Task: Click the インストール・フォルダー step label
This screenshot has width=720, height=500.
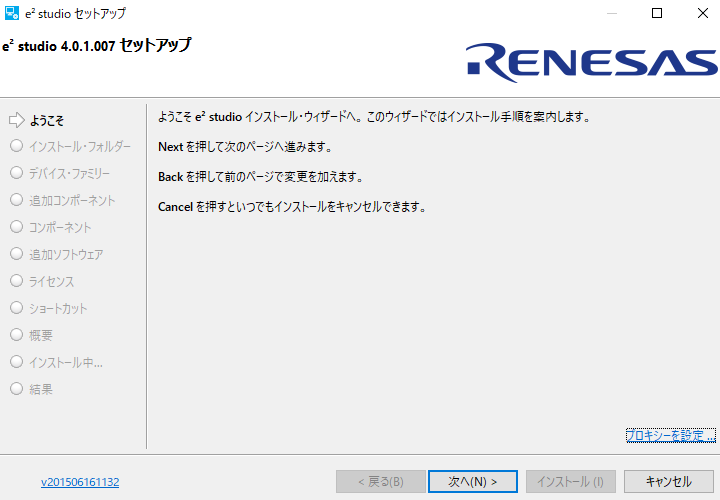Action: point(80,147)
